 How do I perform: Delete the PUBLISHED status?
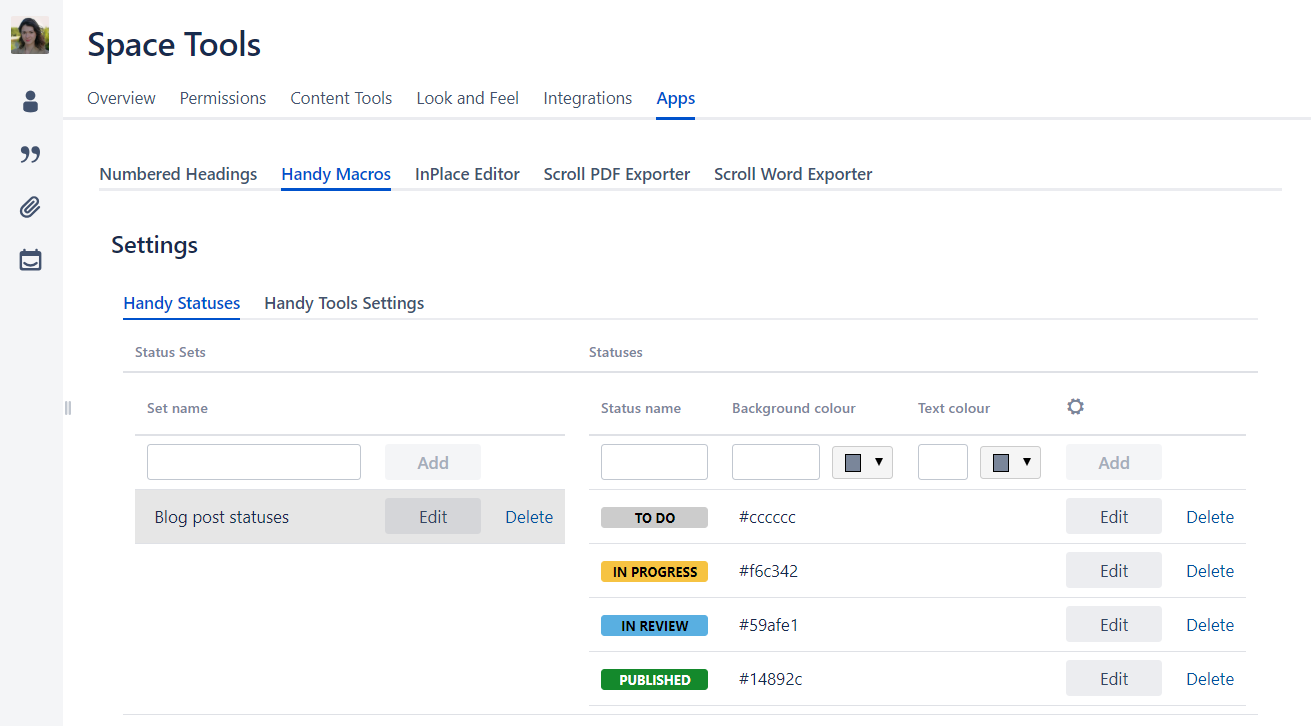coord(1209,679)
